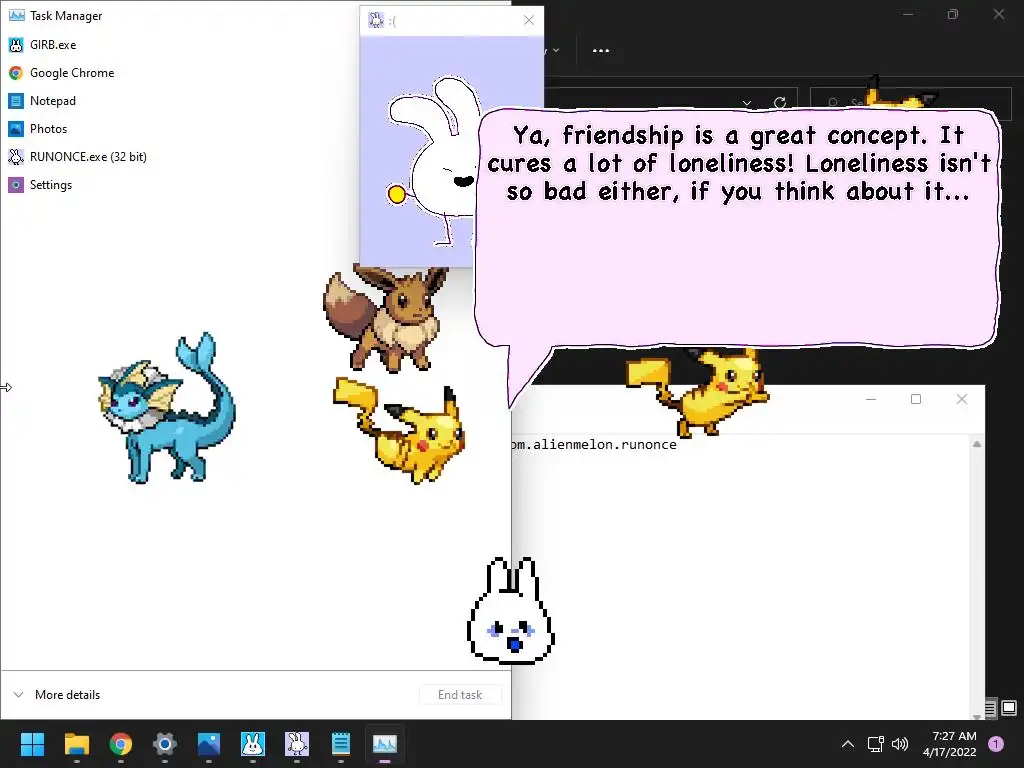Screen dimensions: 1024x768
Task: Show hidden system tray icons
Action: [848, 744]
